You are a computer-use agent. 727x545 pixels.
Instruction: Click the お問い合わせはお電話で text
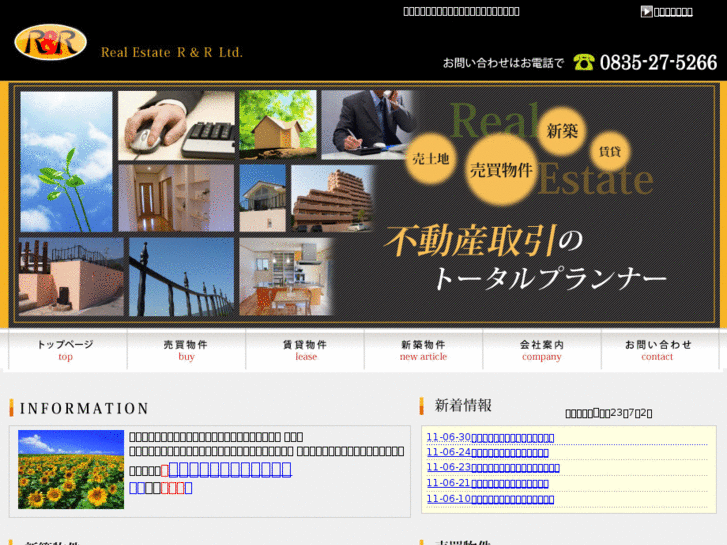pos(503,63)
